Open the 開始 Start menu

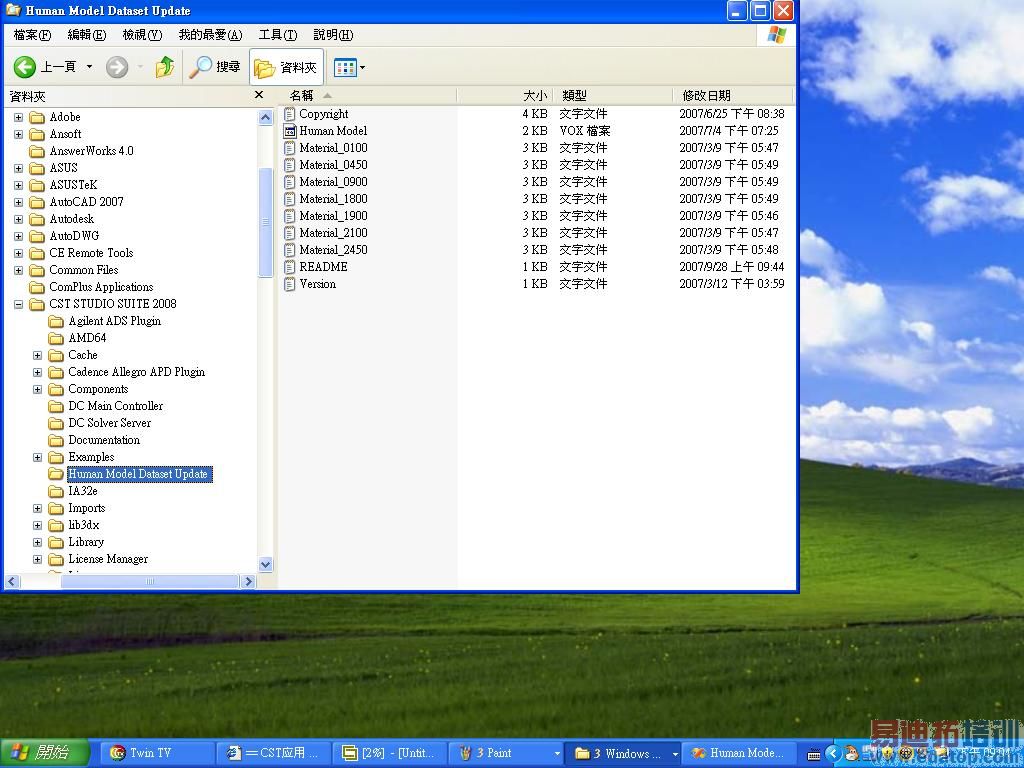click(44, 753)
